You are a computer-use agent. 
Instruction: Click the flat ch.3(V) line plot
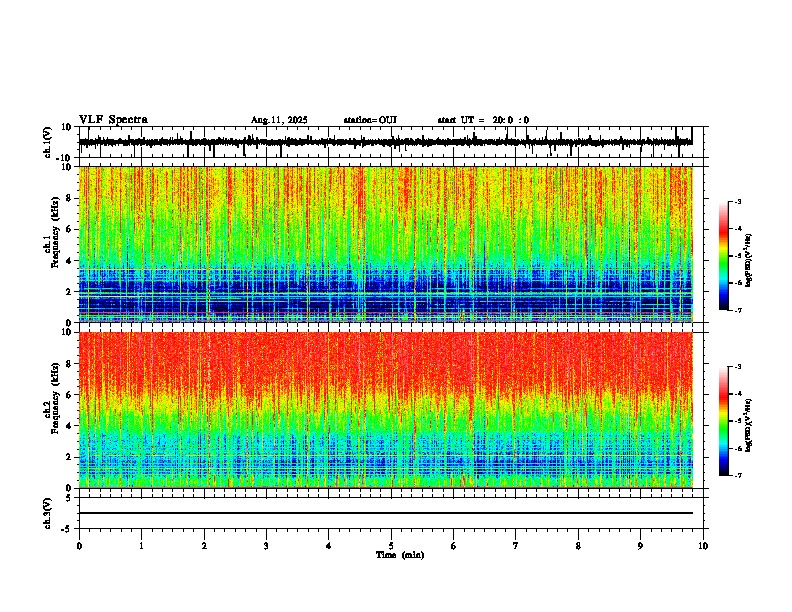coord(391,513)
